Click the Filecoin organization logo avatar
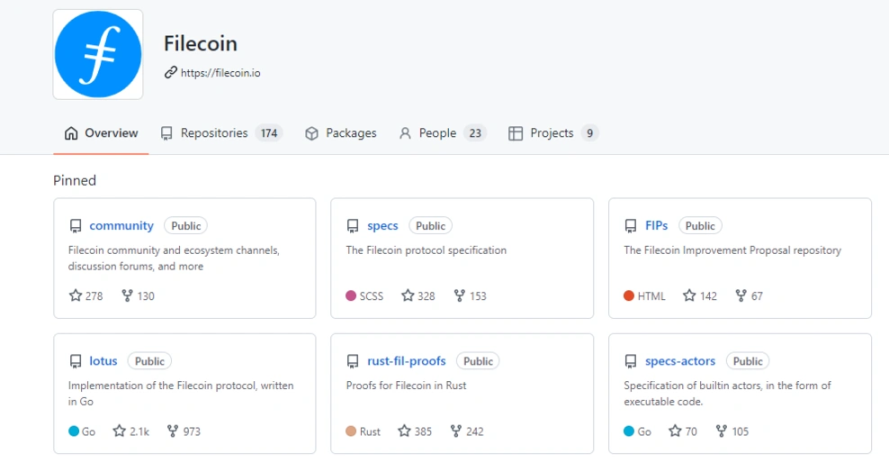 coord(98,55)
